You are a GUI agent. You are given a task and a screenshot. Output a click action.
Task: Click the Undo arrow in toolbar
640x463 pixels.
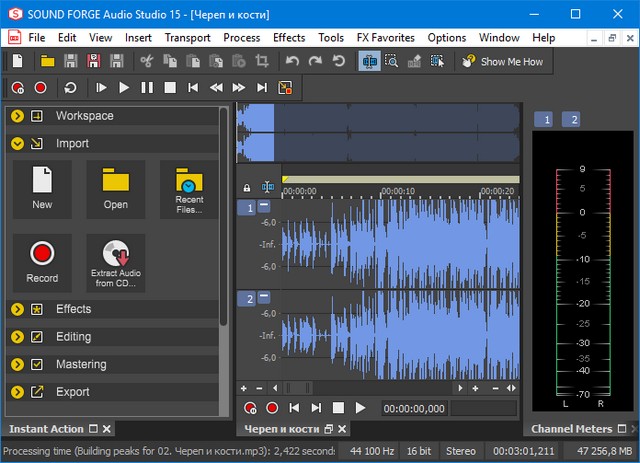tap(292, 62)
